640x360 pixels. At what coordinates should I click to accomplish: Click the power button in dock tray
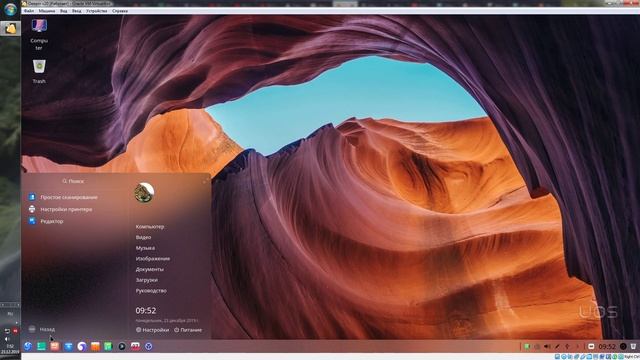[623, 347]
